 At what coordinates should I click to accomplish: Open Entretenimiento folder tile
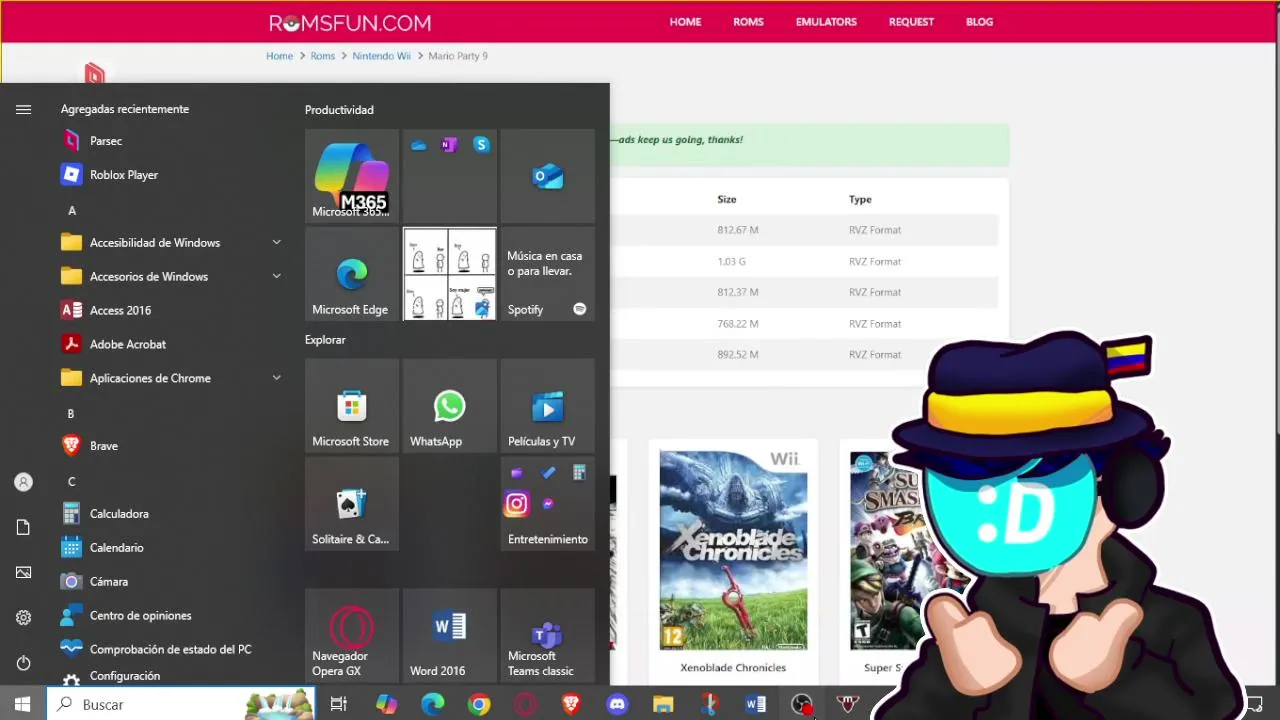(548, 504)
